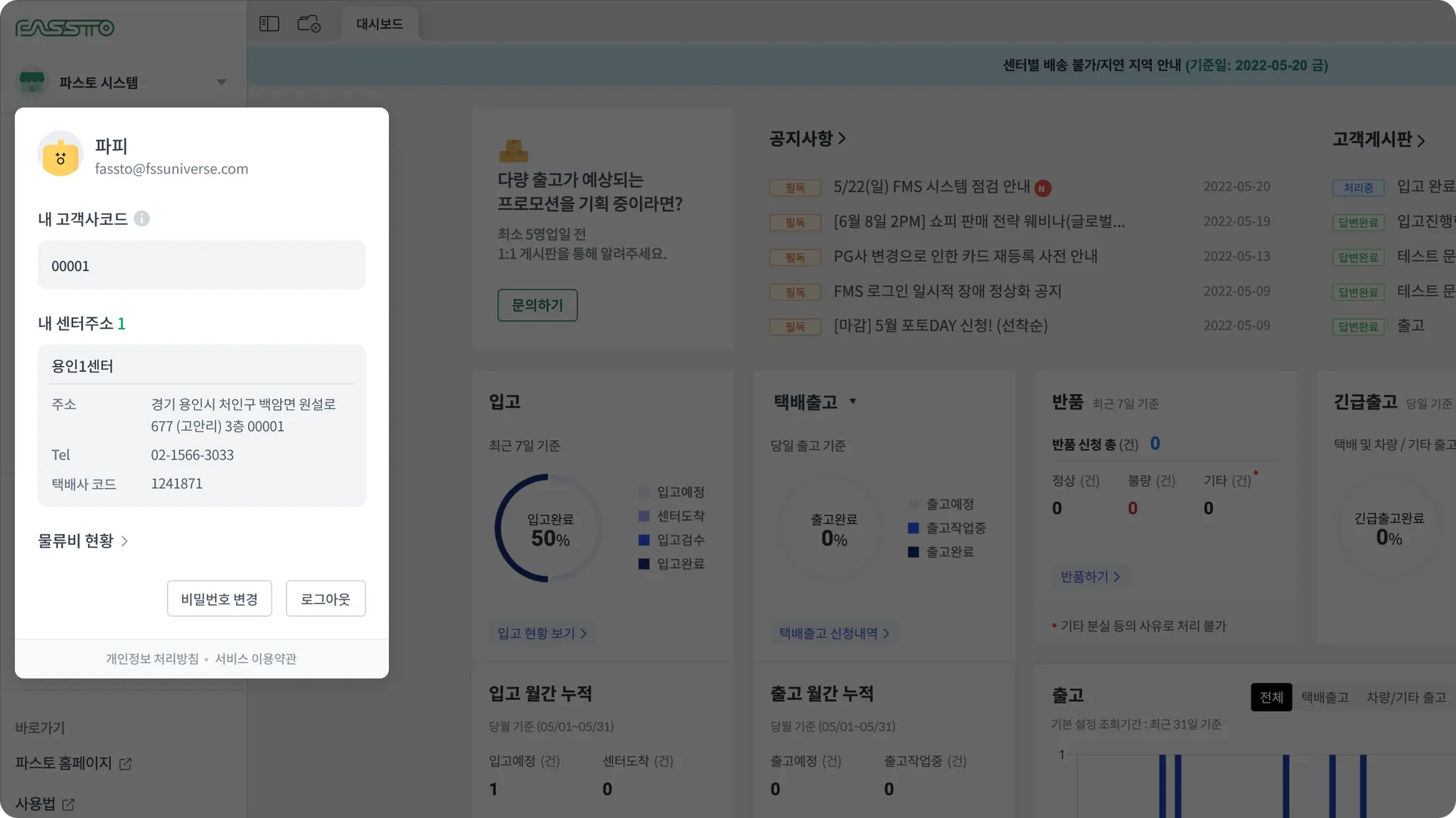Click the 로그아웃 button
Image resolution: width=1456 pixels, height=818 pixels.
pyautogui.click(x=326, y=599)
